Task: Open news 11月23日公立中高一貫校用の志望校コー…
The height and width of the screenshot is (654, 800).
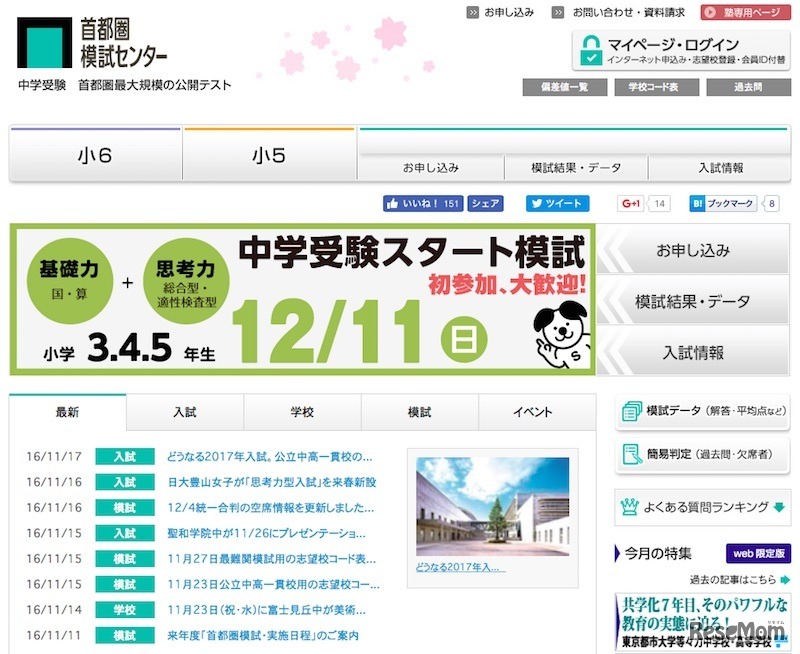Action: 273,584
